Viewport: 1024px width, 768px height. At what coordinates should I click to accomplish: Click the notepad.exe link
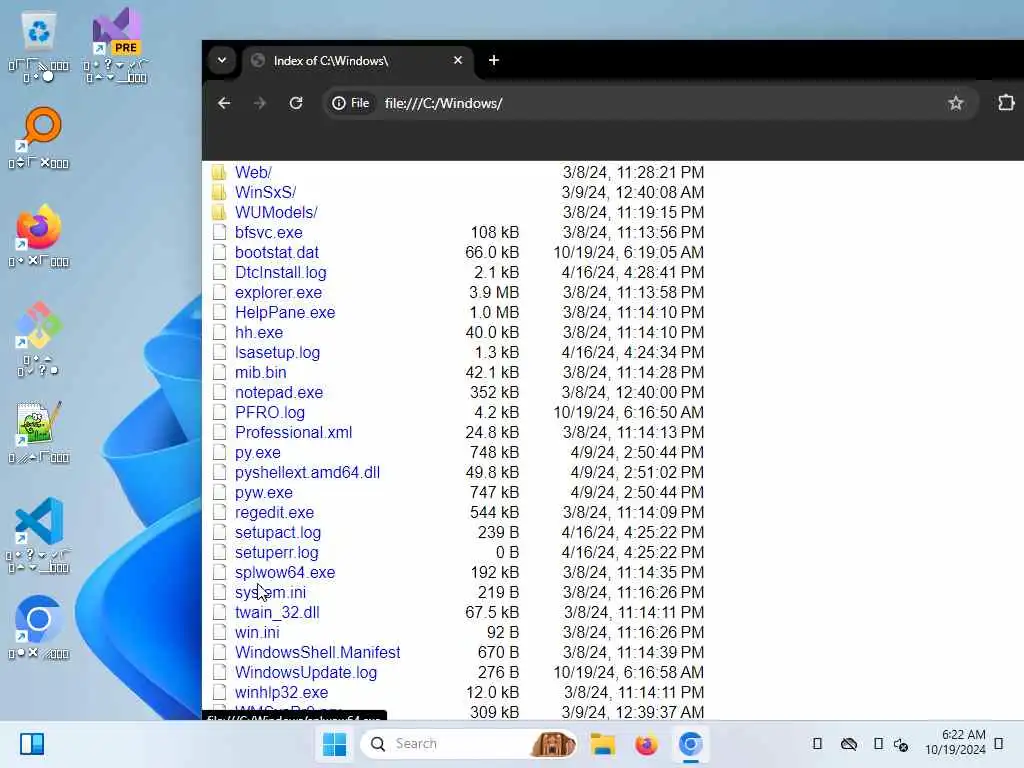point(279,392)
